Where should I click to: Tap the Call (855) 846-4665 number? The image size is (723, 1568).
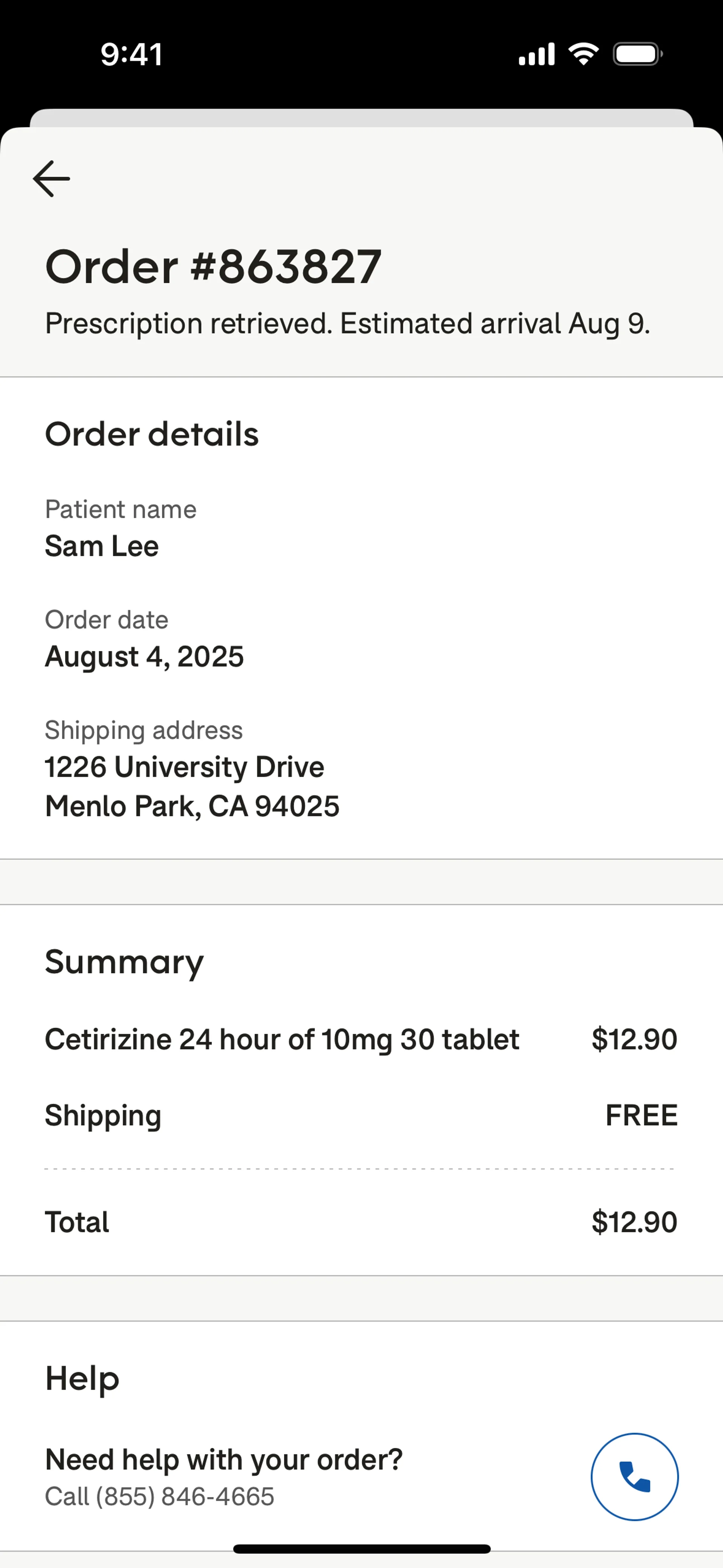click(x=159, y=1496)
